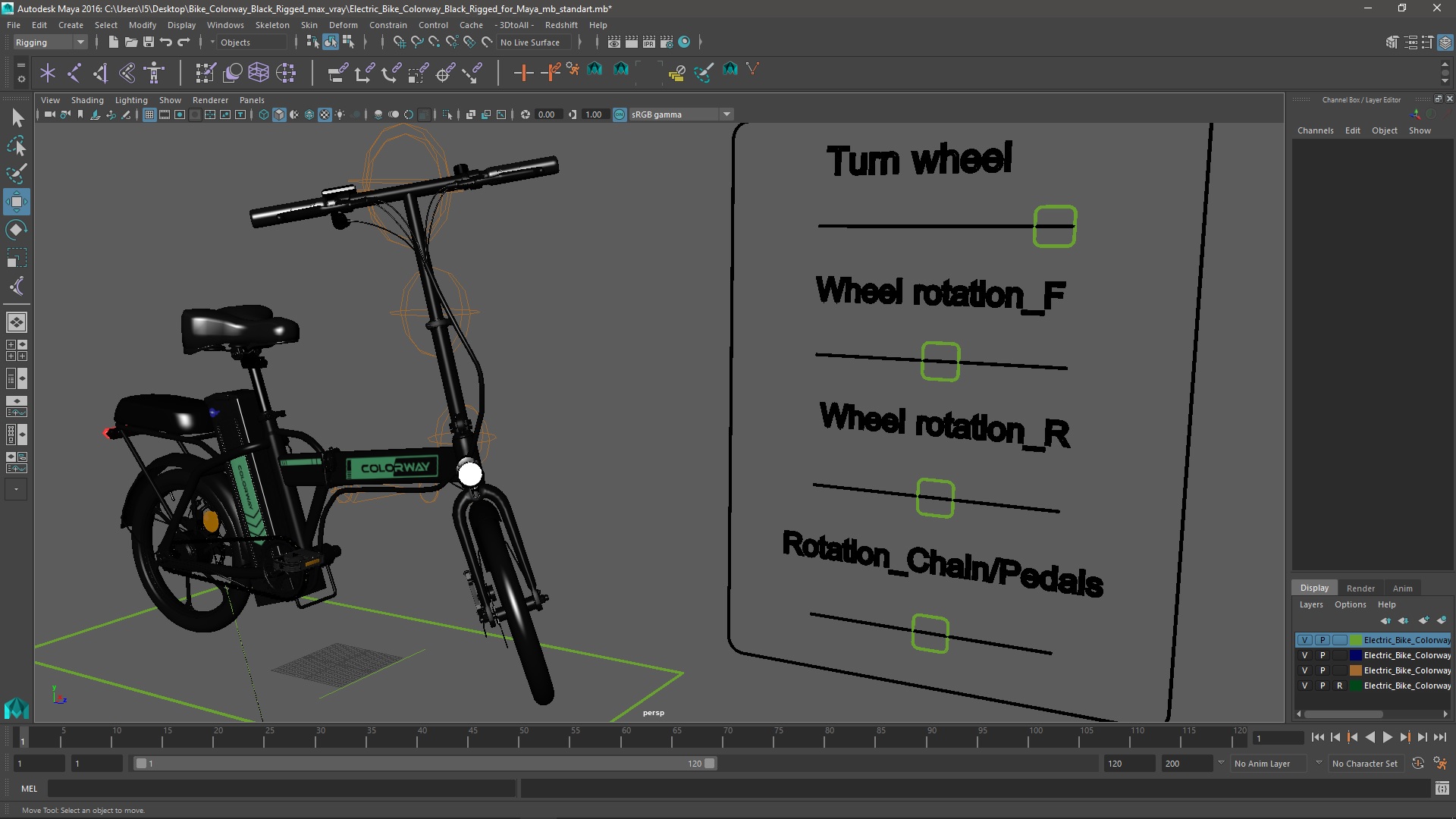This screenshot has height=819, width=1456.
Task: Toggle visibility V of the dark green layer
Action: click(x=1304, y=686)
